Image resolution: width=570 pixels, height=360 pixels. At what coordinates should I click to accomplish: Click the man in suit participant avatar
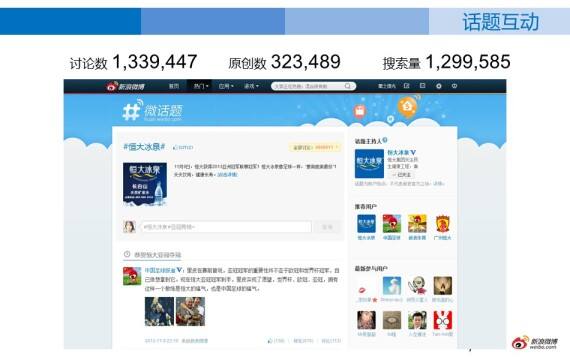417,320
